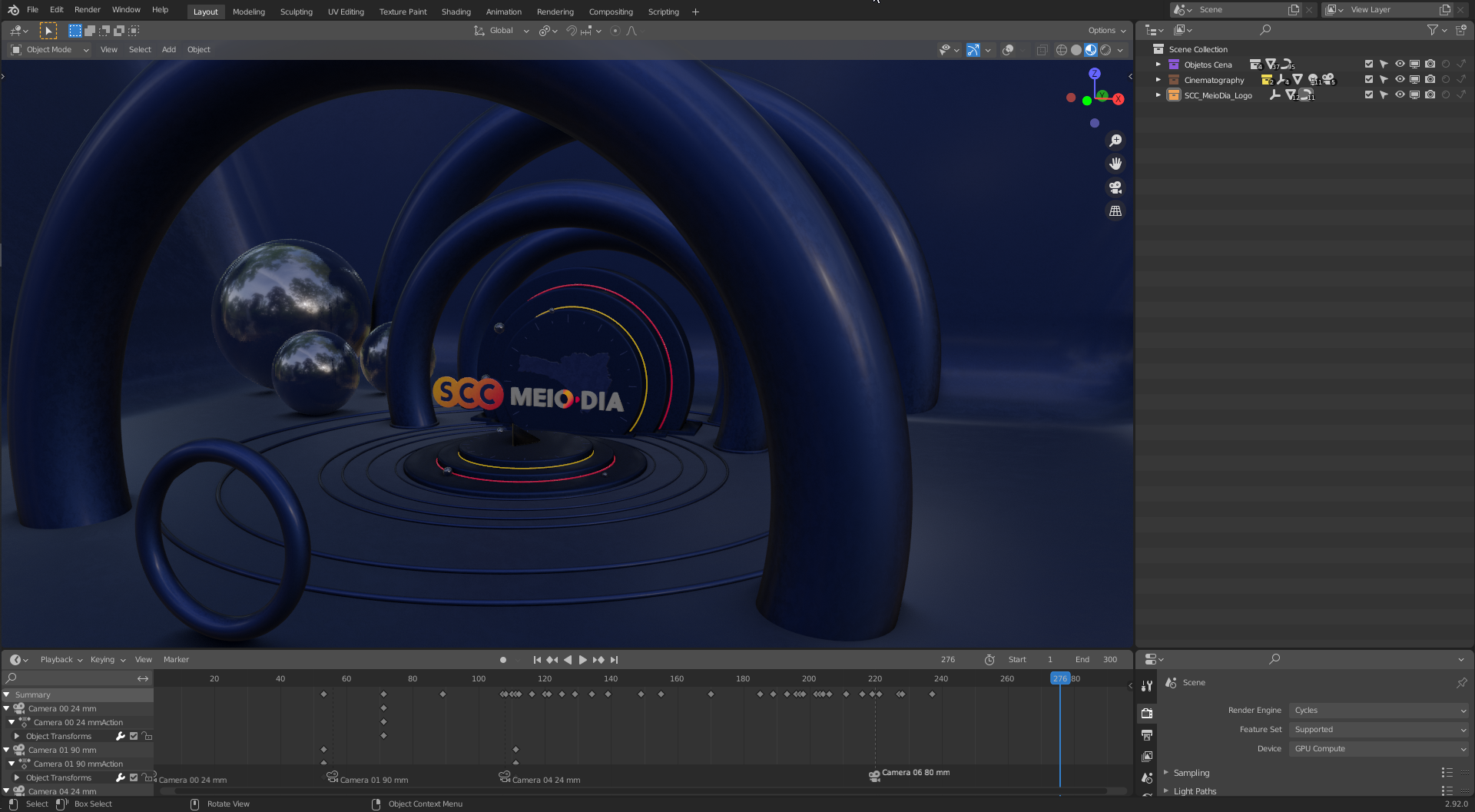The height and width of the screenshot is (812, 1475).
Task: Uncheck the Cinematography collection exclude checkbox
Action: coord(1368,80)
